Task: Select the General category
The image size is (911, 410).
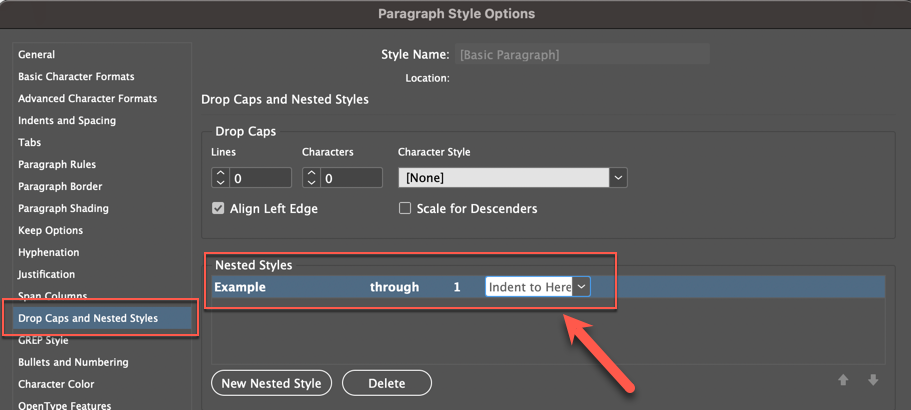Action: (x=37, y=55)
